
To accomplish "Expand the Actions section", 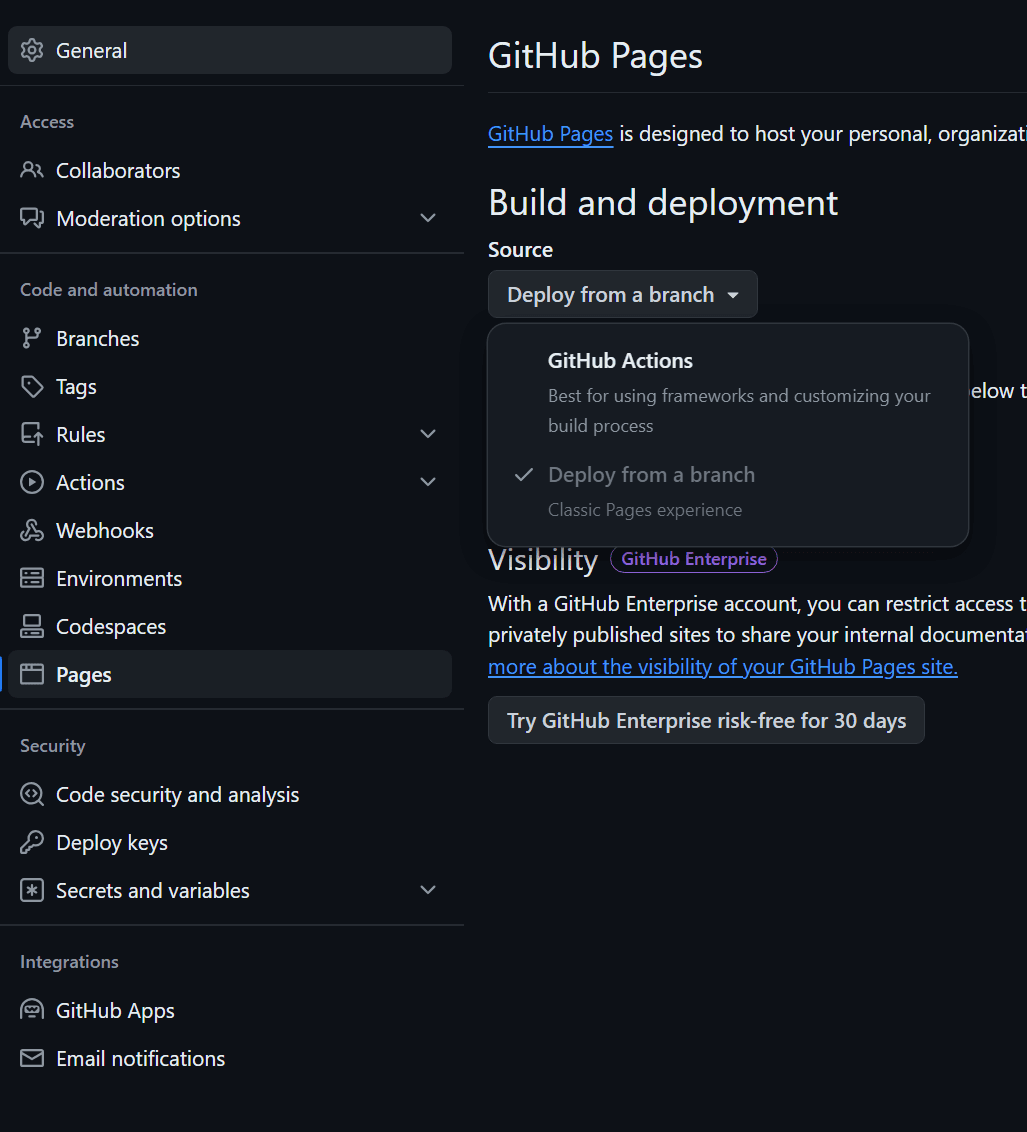I will [x=428, y=481].
